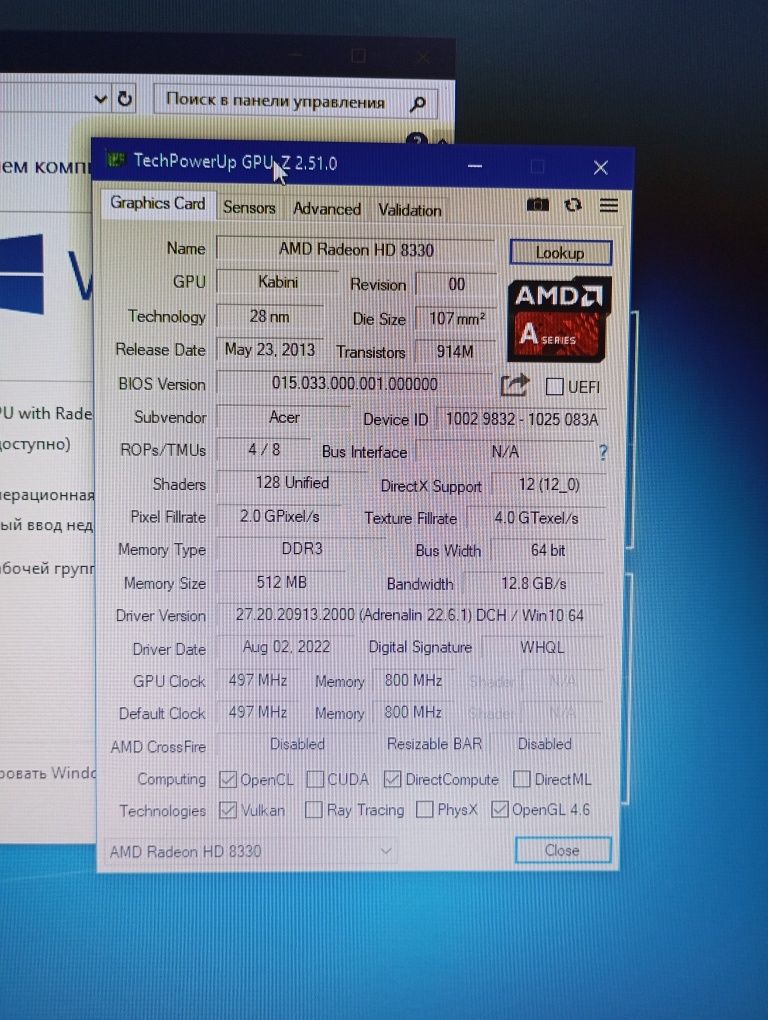Click the Driver Version value field
Screen dimensions: 768x1020
410,615
